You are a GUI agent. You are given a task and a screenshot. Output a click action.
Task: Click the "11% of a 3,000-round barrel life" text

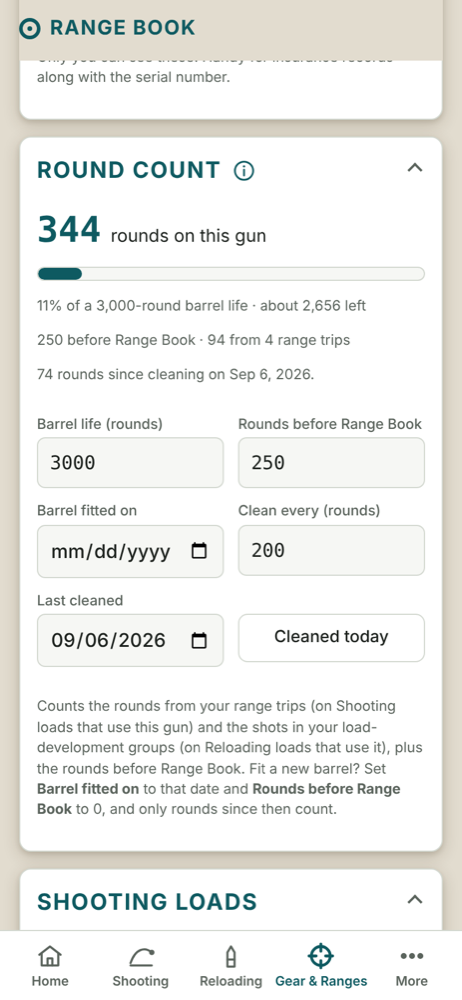coord(142,305)
